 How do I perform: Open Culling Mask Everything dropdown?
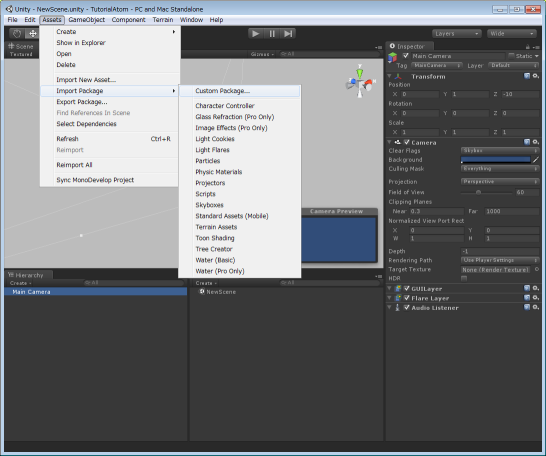point(500,168)
